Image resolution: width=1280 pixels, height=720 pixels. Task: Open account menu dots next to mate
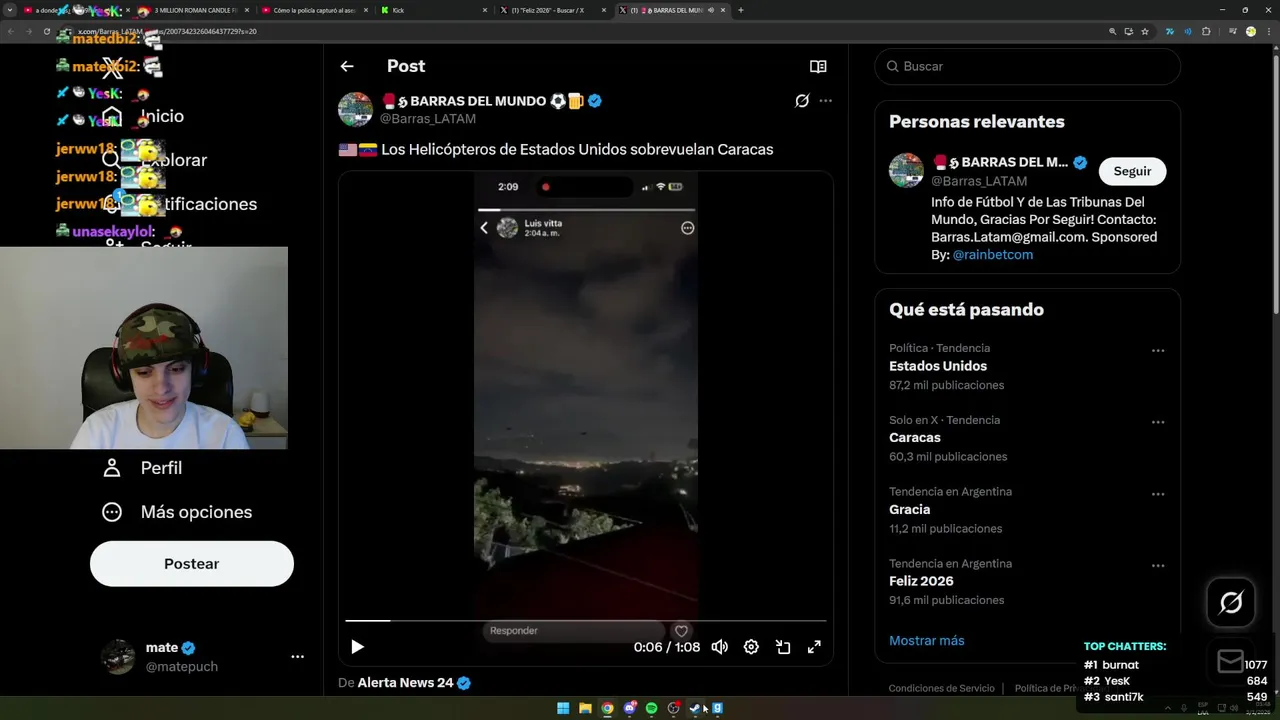click(297, 657)
